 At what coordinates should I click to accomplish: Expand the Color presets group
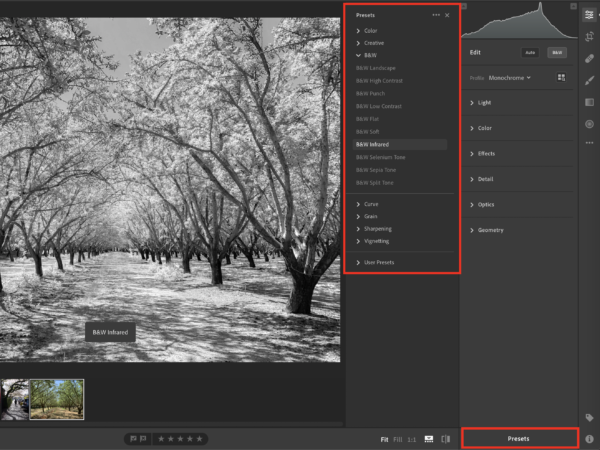click(367, 31)
